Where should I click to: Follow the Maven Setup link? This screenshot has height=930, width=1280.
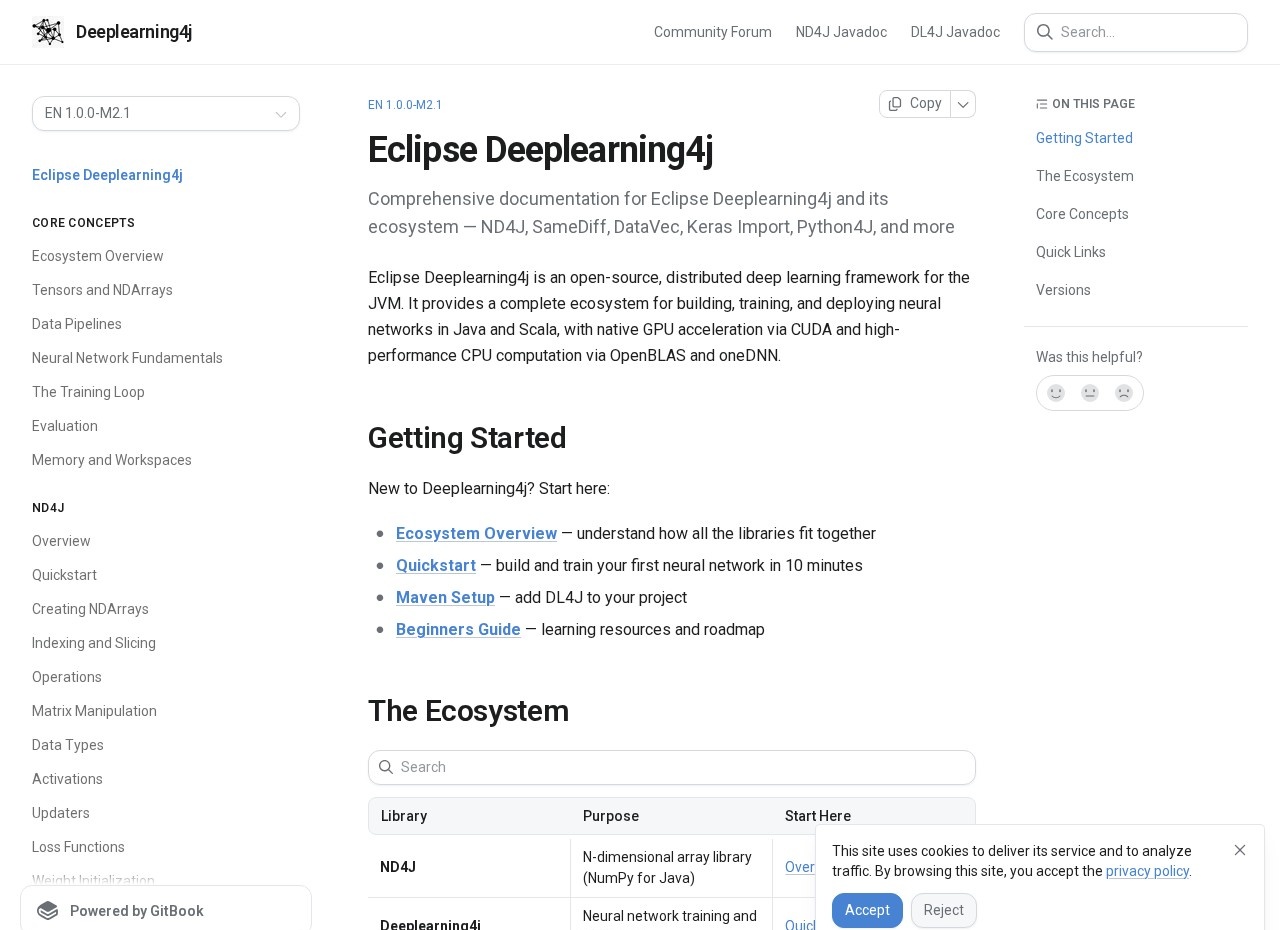click(445, 598)
